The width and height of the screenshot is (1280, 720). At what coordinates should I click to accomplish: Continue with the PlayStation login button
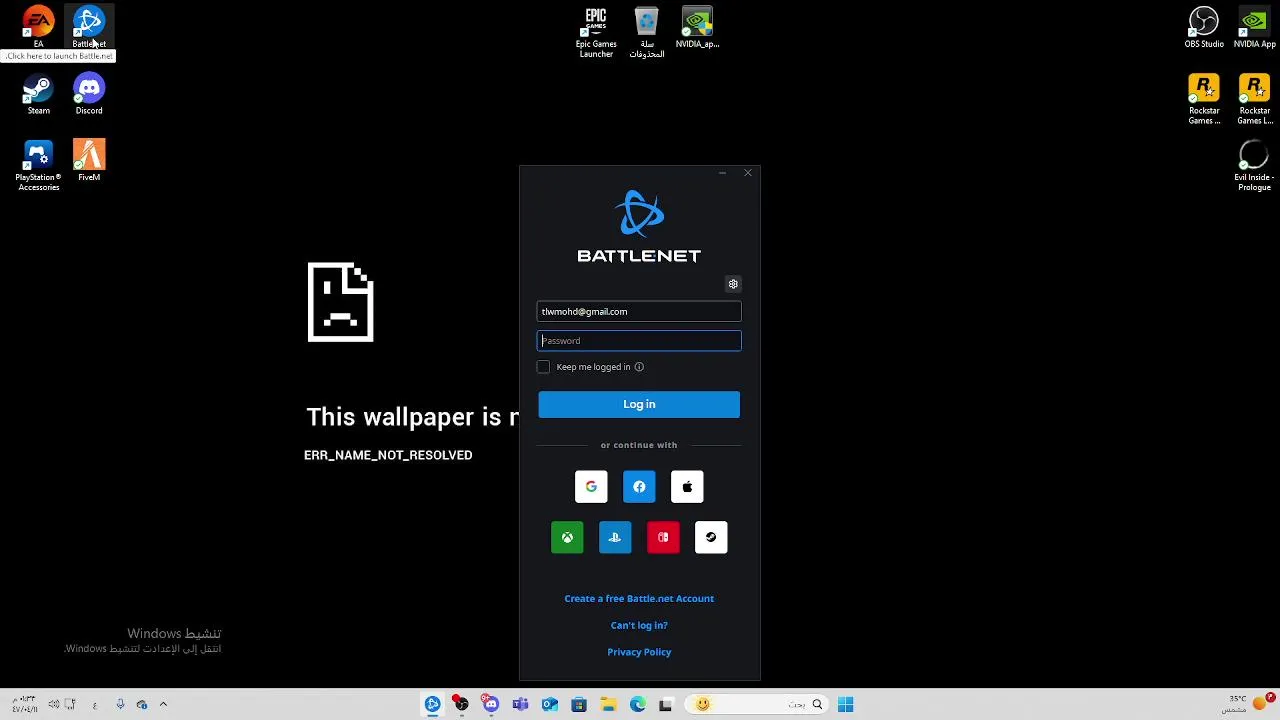(x=615, y=537)
